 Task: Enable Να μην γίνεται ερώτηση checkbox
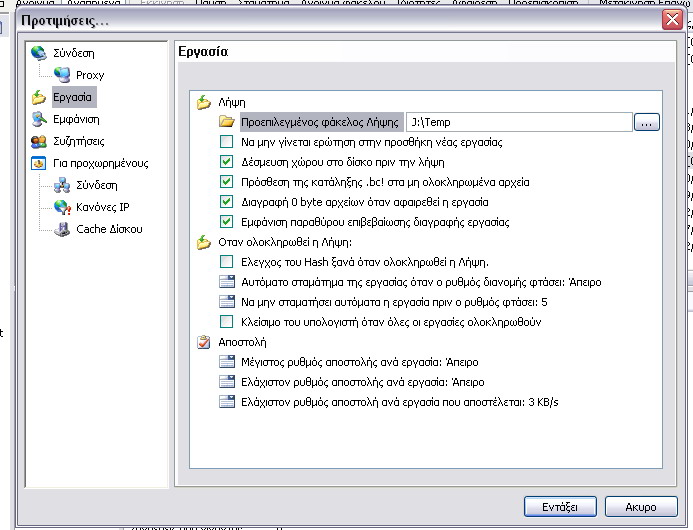click(x=226, y=141)
